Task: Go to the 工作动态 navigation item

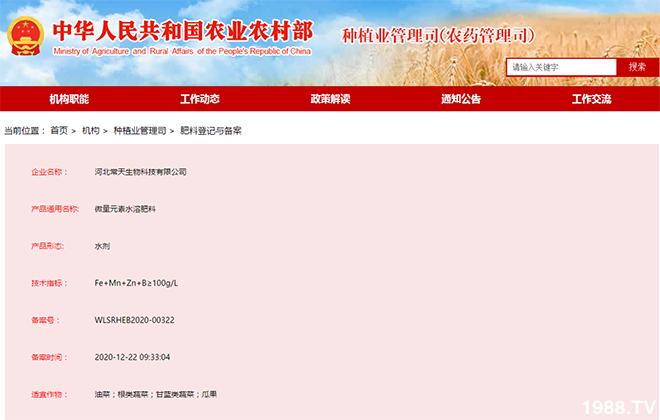Action: (x=200, y=99)
